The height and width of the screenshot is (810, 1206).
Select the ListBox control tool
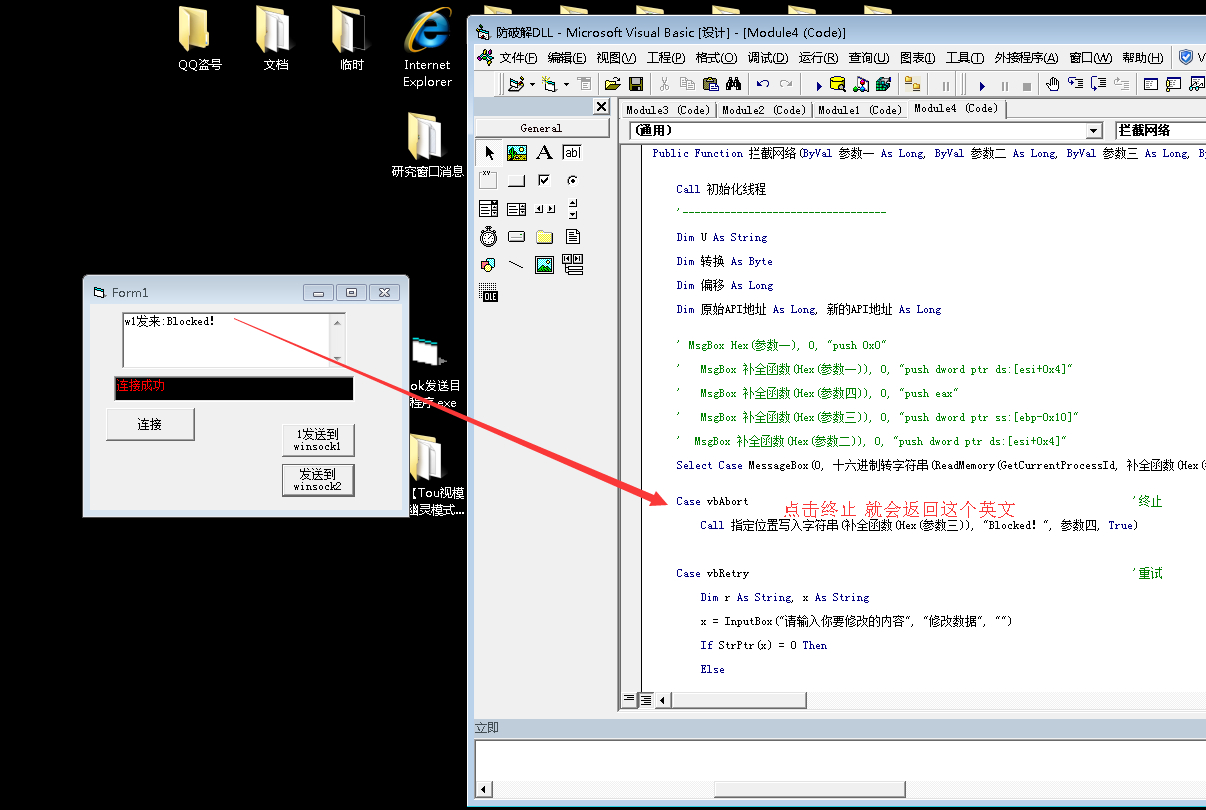516,209
